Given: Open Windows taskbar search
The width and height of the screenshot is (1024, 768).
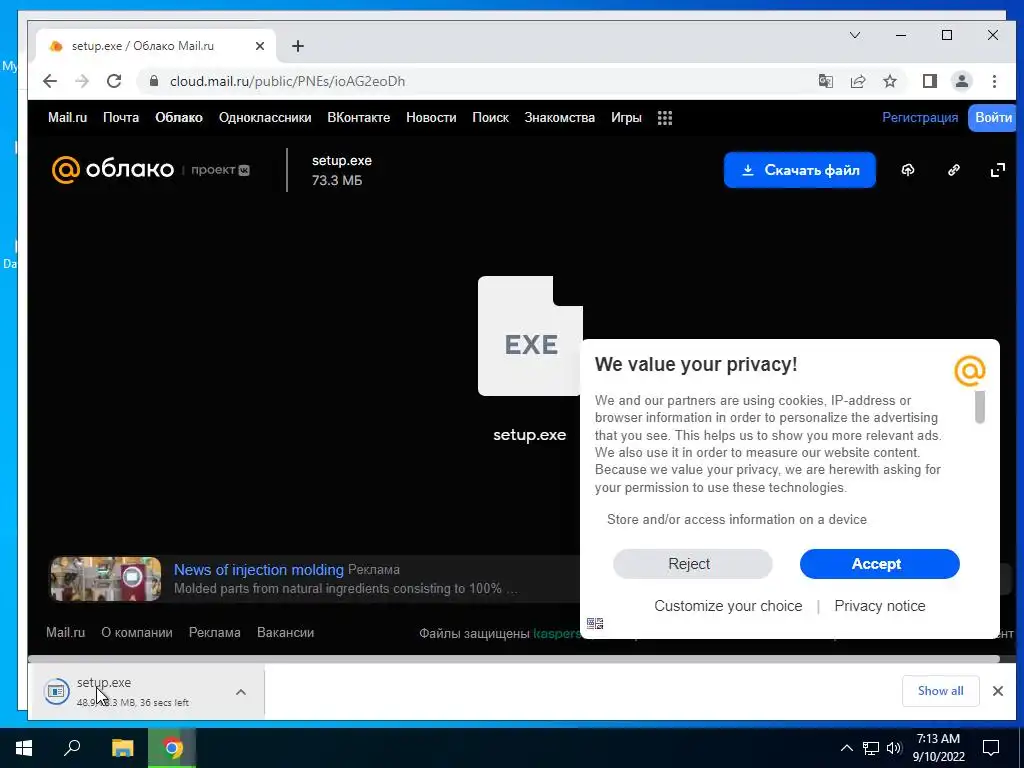Looking at the screenshot, I should (72, 748).
